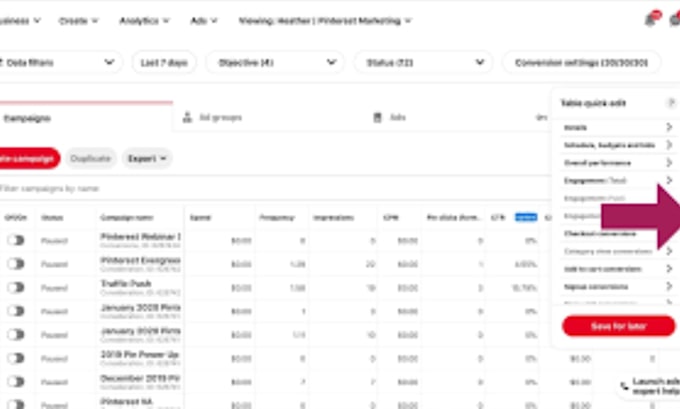Expand Category view conversions chevron
This screenshot has width=680, height=409.
(x=669, y=251)
